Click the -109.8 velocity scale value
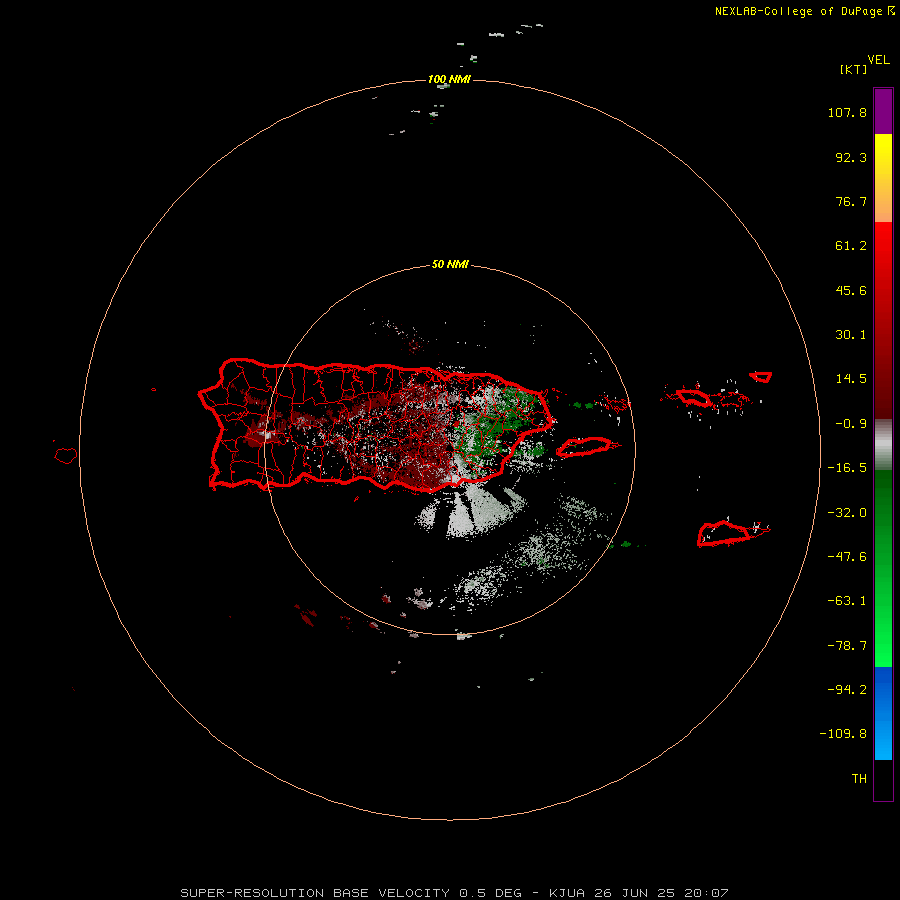 tap(843, 734)
